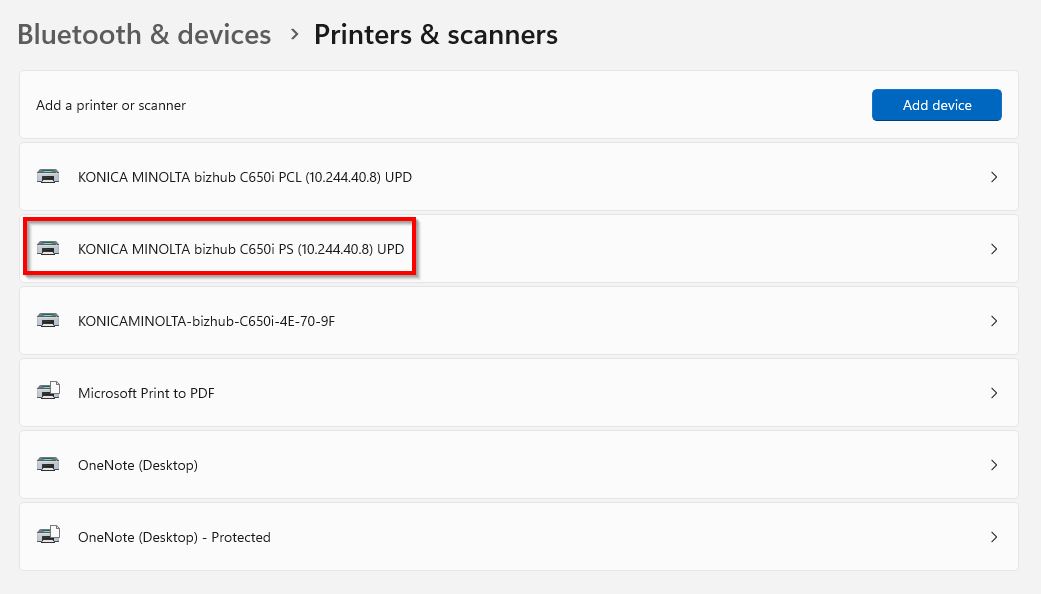Viewport: 1041px width, 594px height.
Task: Open Microsoft Print to PDF settings
Action: (146, 393)
